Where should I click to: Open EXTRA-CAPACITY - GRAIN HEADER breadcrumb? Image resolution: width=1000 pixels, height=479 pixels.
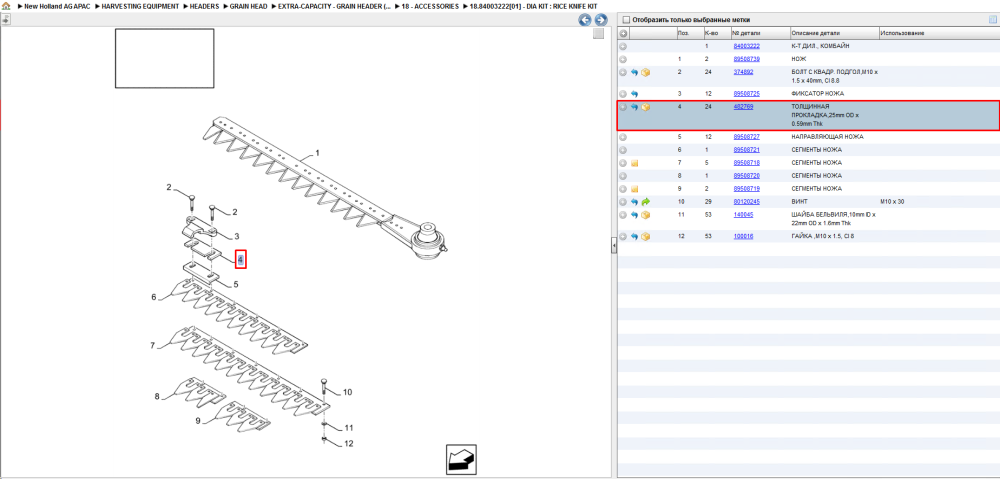(334, 6)
